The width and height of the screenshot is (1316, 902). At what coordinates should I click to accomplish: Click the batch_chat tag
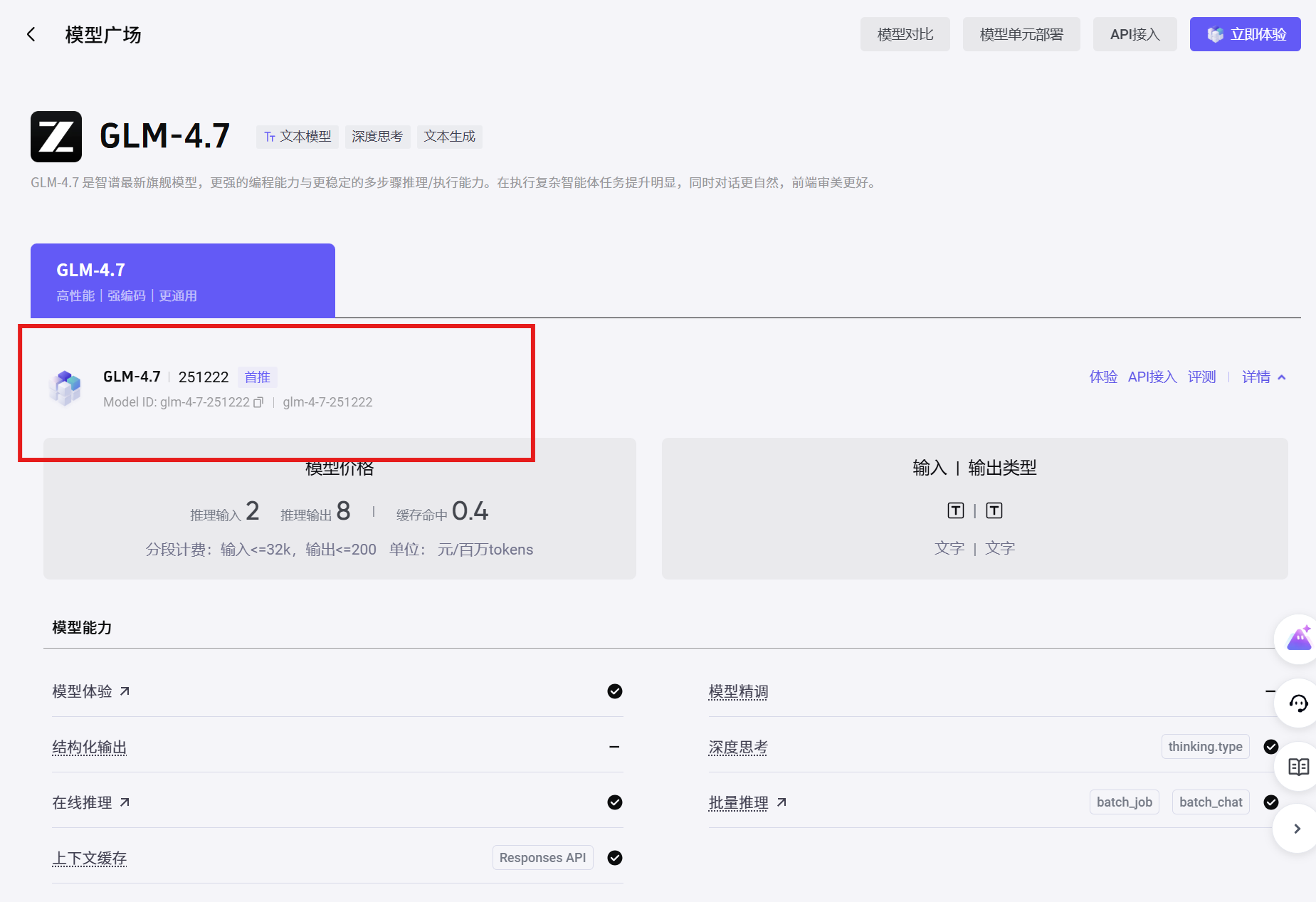tap(1211, 802)
